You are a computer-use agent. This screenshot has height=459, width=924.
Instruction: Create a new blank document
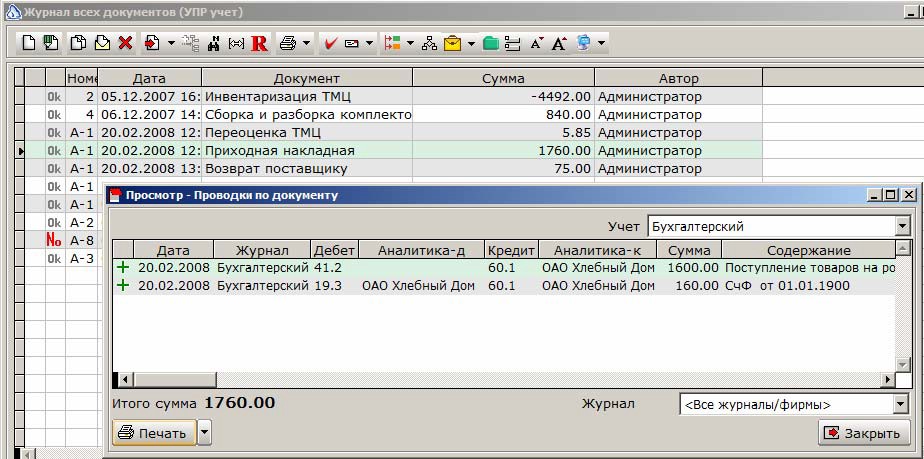(29, 43)
